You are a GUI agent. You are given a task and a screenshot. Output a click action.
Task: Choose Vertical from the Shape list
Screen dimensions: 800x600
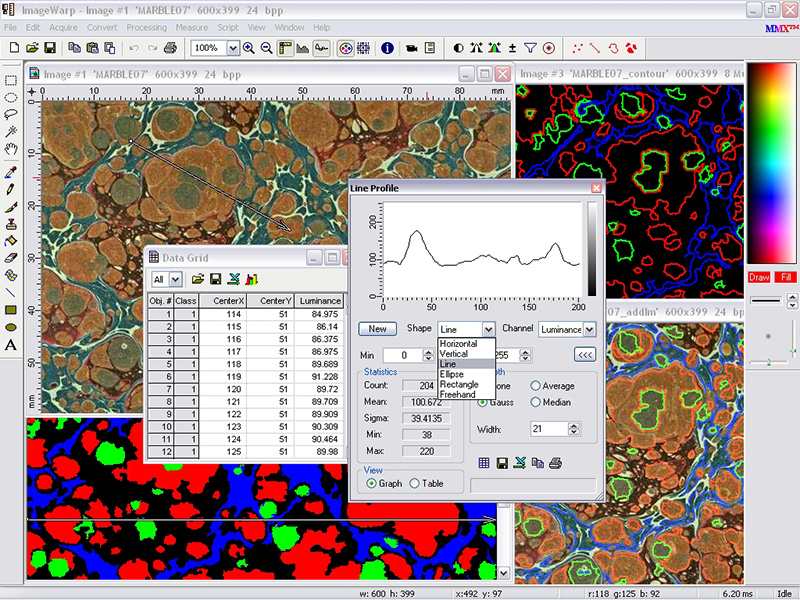click(467, 354)
